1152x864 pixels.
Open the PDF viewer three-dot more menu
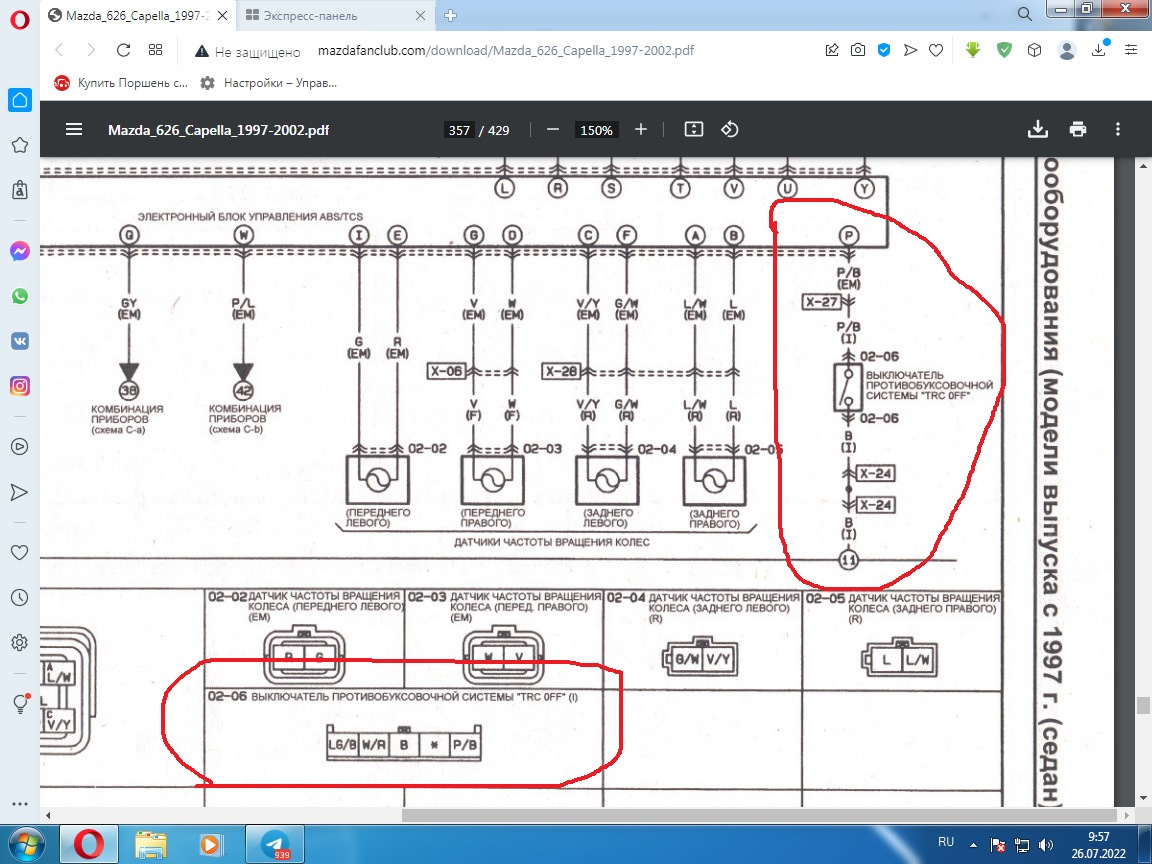tap(1118, 129)
